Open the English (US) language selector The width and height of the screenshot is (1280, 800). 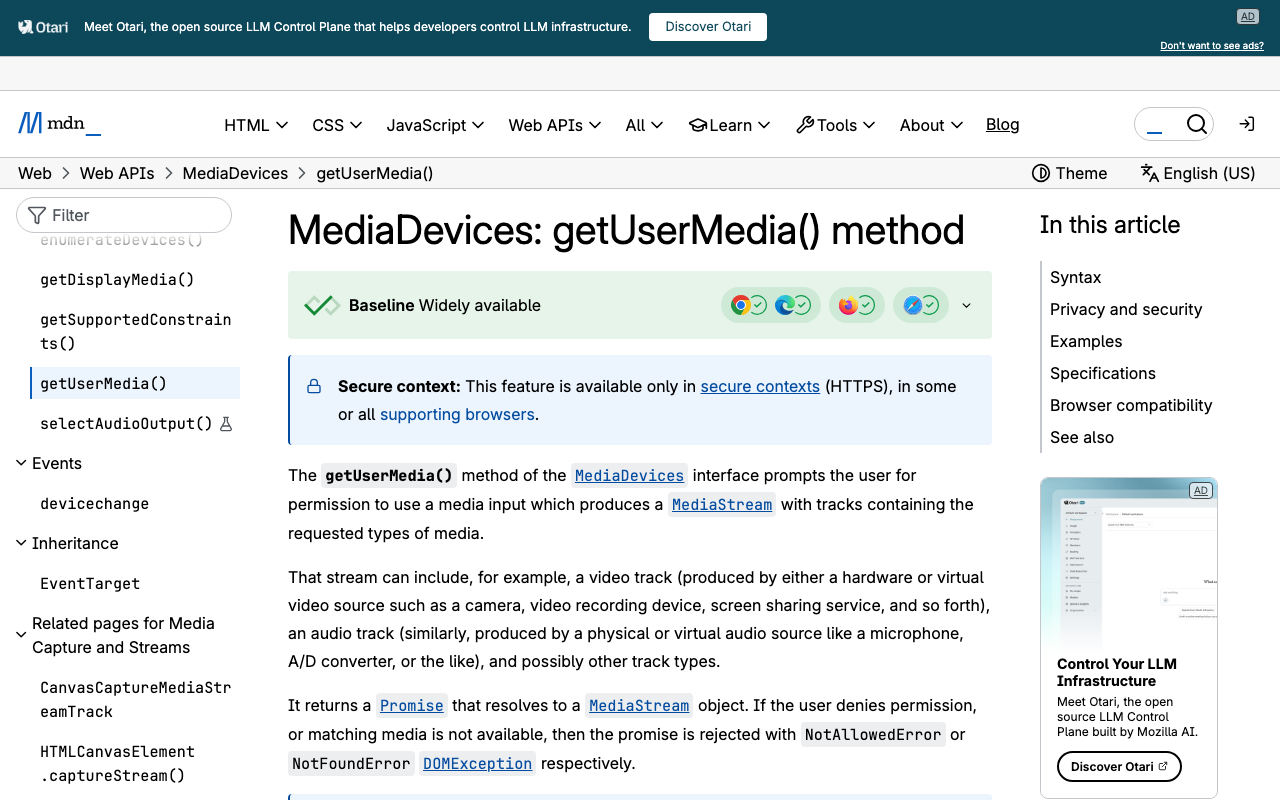tap(1198, 173)
